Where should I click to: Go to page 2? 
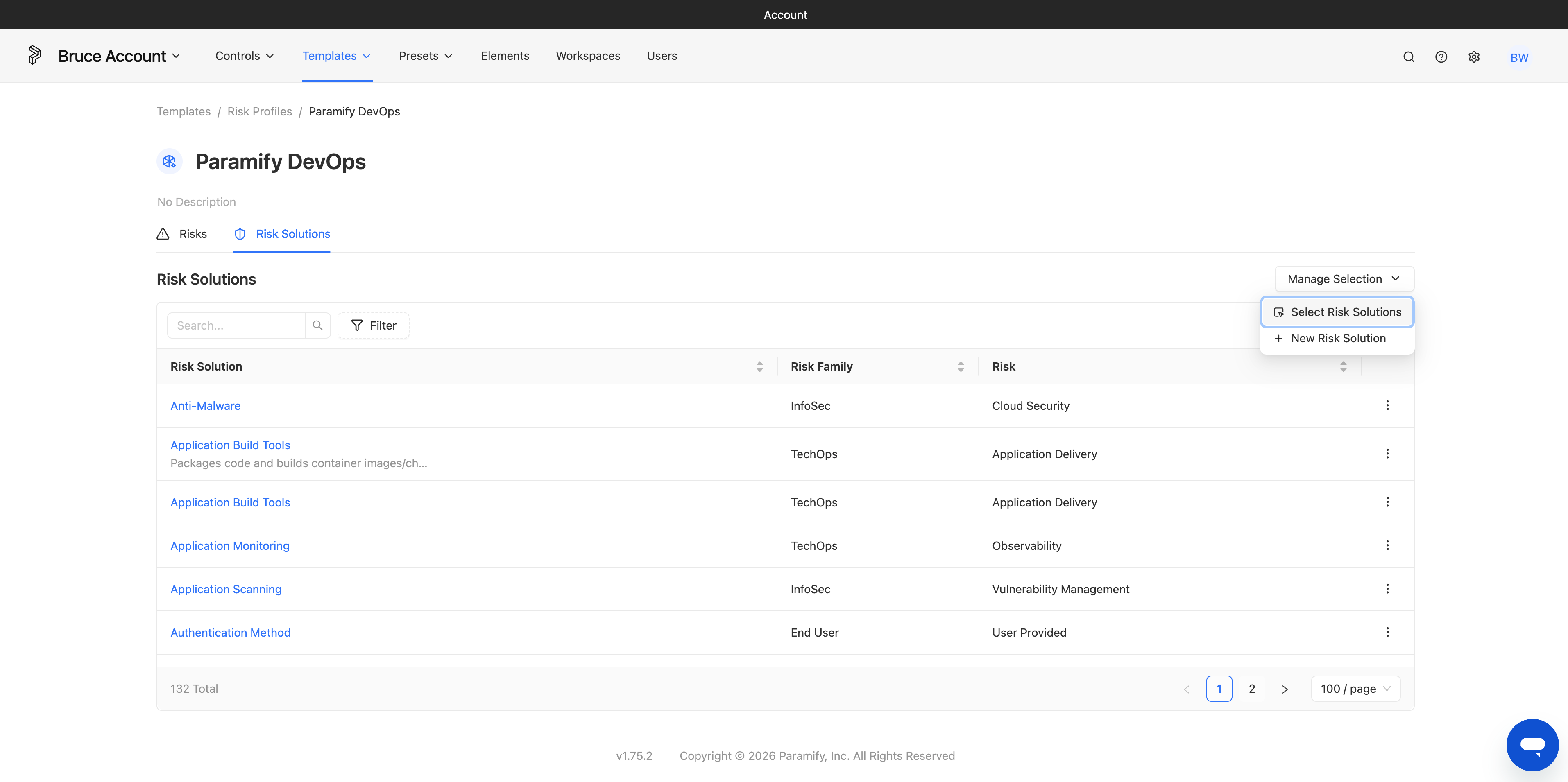tap(1252, 689)
